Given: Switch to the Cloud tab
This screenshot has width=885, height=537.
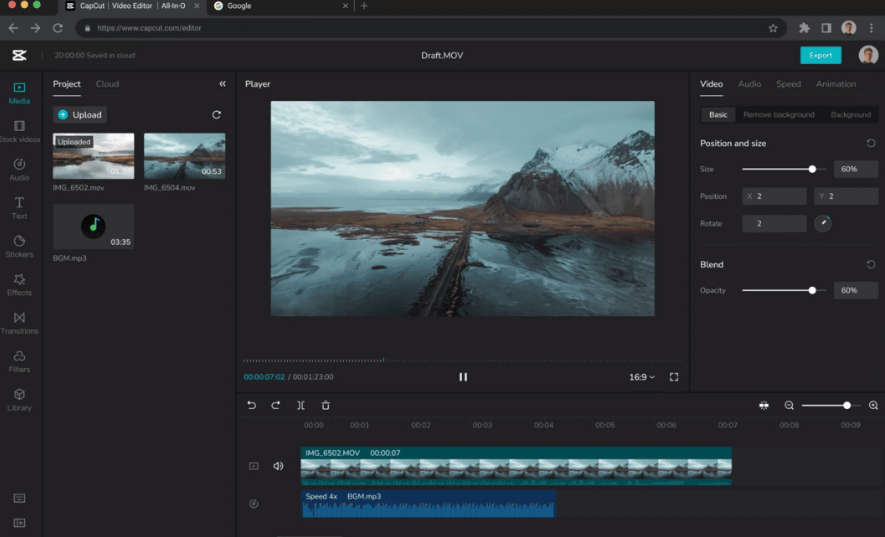Looking at the screenshot, I should (x=107, y=84).
